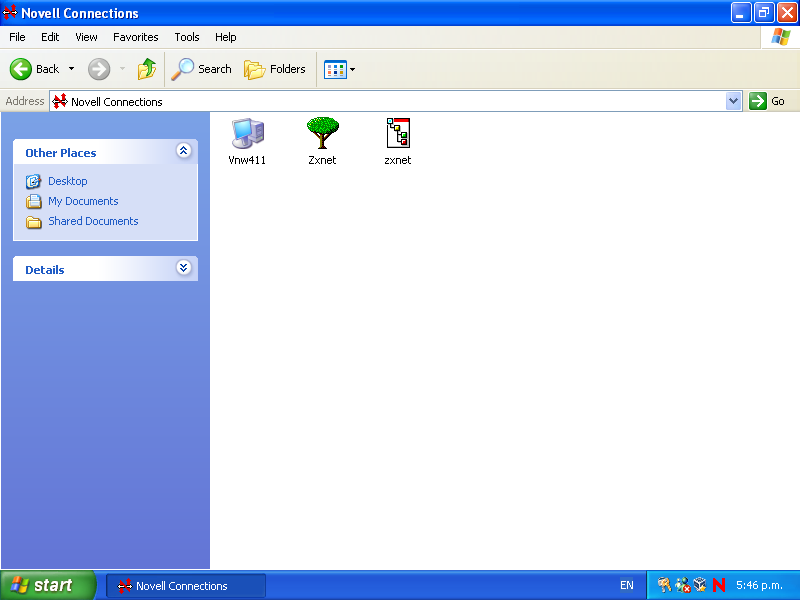Open the Search pane
800x600 pixels.
click(x=201, y=69)
